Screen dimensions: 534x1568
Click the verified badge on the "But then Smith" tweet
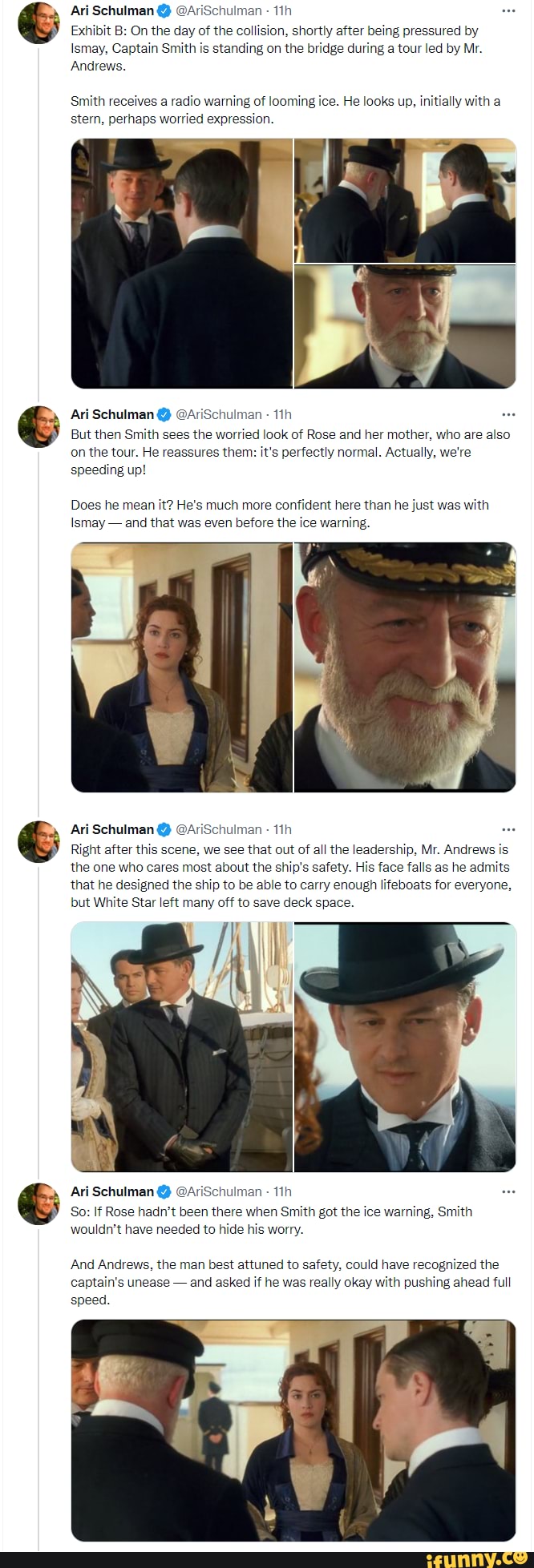tap(164, 414)
